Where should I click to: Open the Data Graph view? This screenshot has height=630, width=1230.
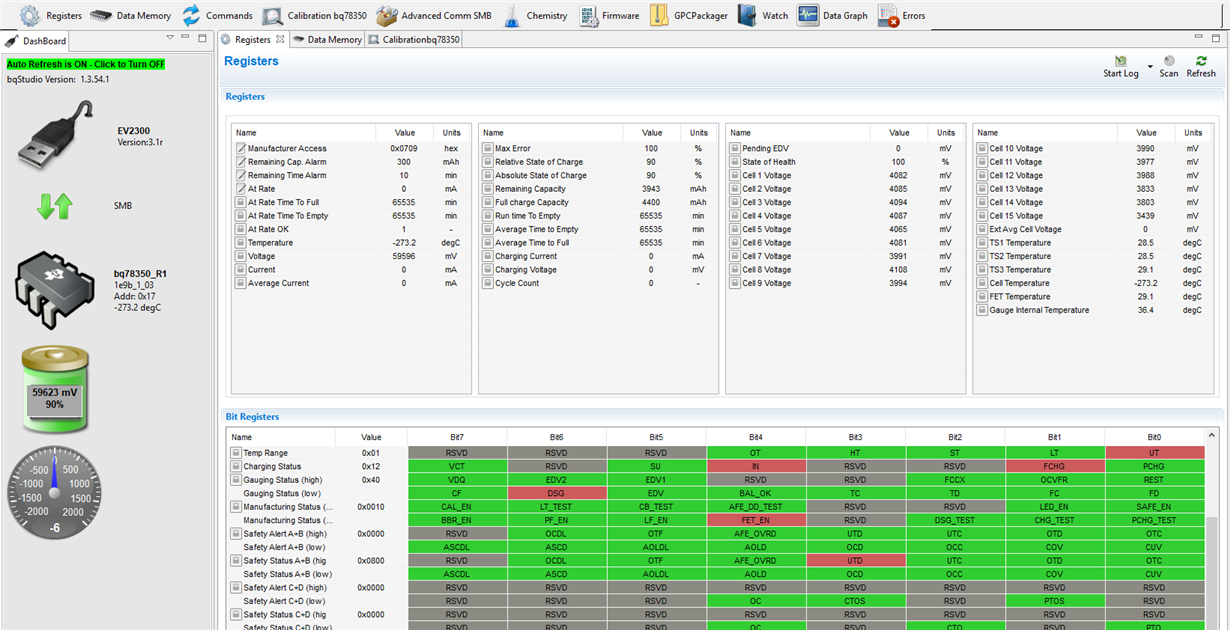click(x=832, y=16)
